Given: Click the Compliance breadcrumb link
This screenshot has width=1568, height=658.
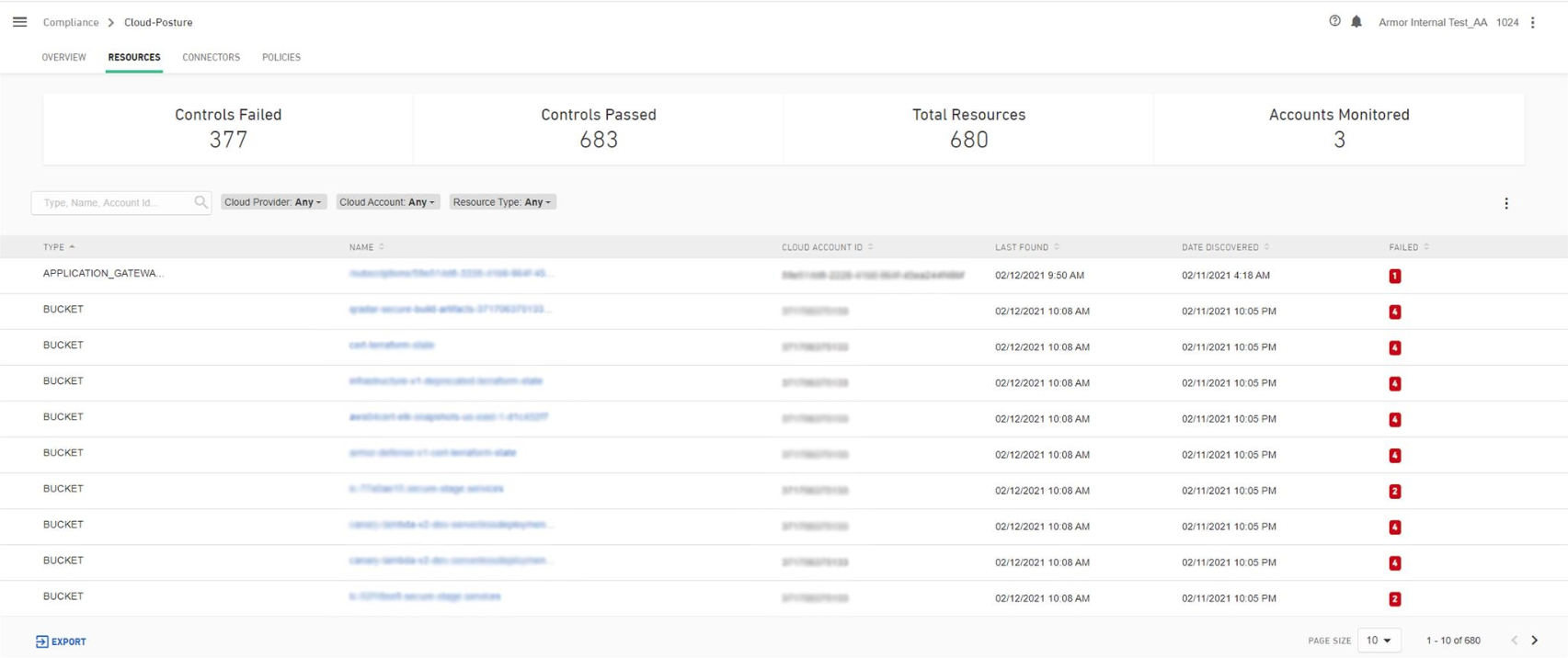Looking at the screenshot, I should coord(71,22).
